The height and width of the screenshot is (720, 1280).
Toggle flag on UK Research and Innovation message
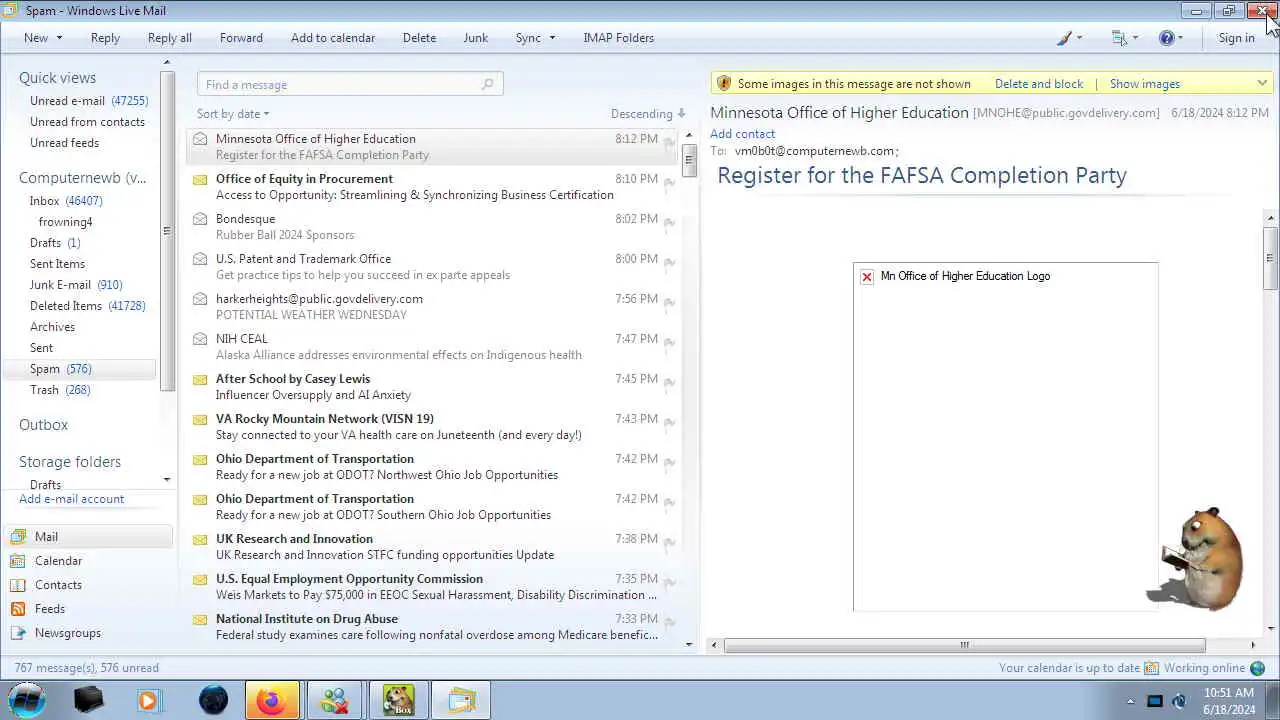tap(670, 542)
